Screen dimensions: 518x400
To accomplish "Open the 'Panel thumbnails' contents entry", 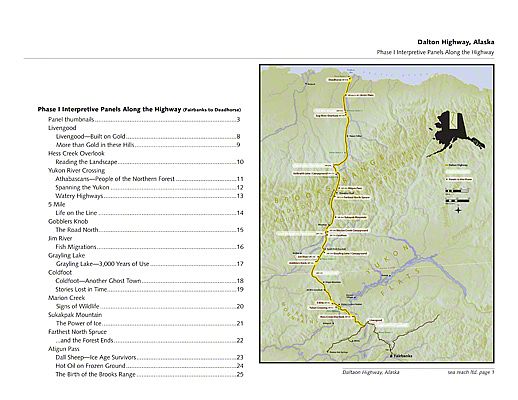I will 144,119.
